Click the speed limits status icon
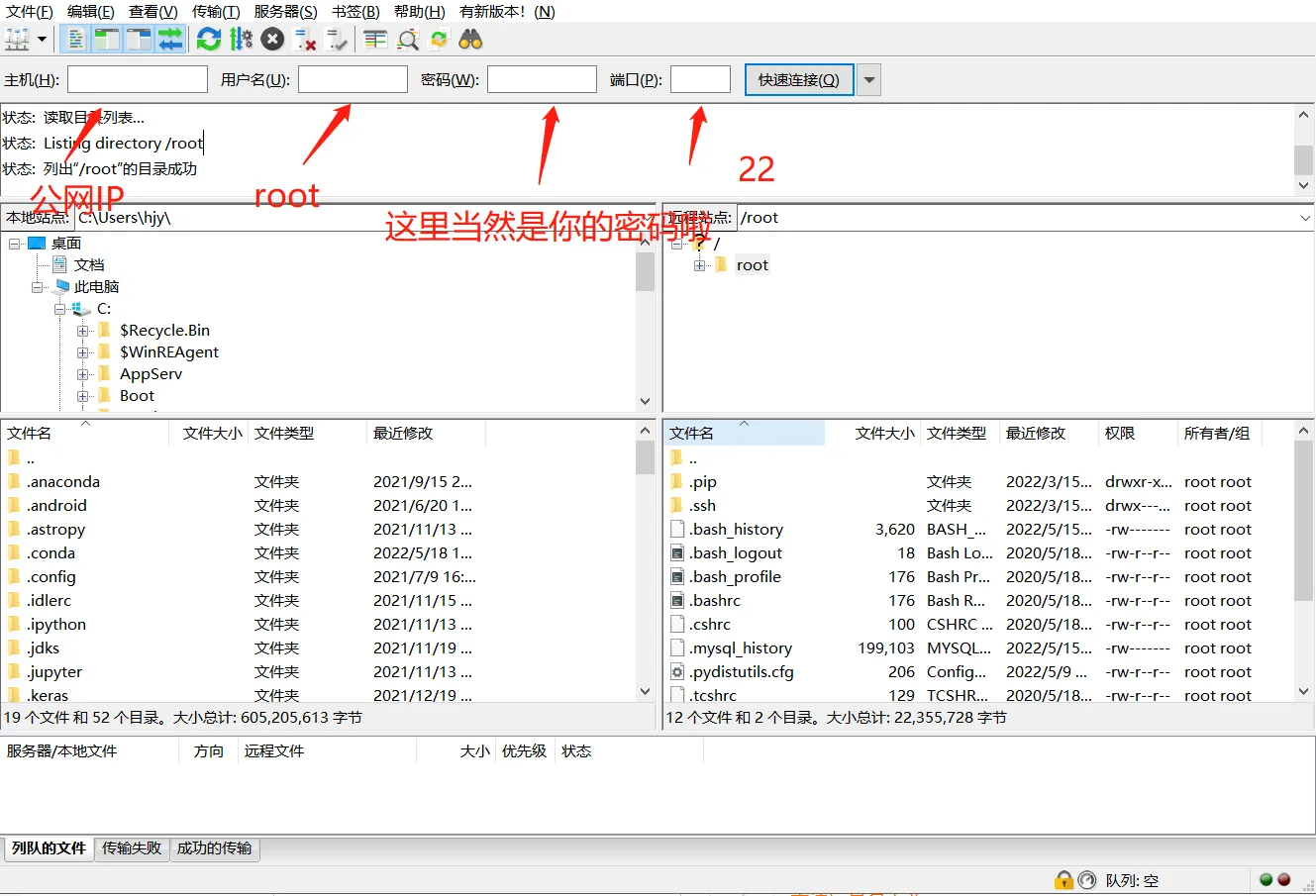This screenshot has width=1316, height=896. point(1087,879)
